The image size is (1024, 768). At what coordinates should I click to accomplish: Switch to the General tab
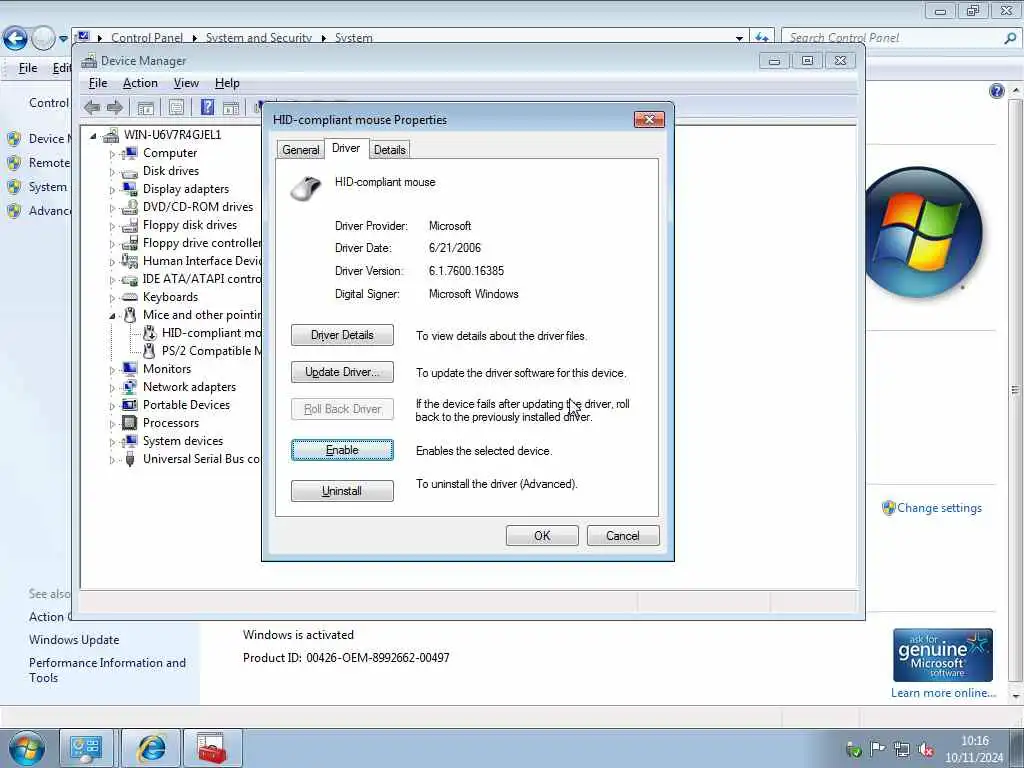pos(300,150)
